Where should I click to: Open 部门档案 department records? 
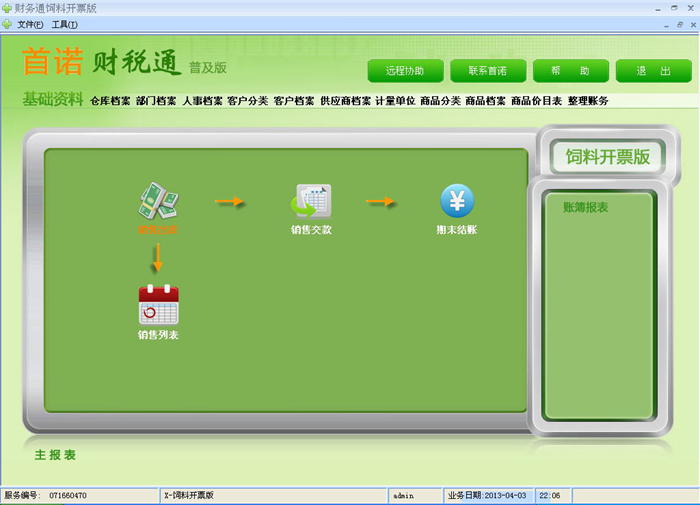[x=156, y=101]
